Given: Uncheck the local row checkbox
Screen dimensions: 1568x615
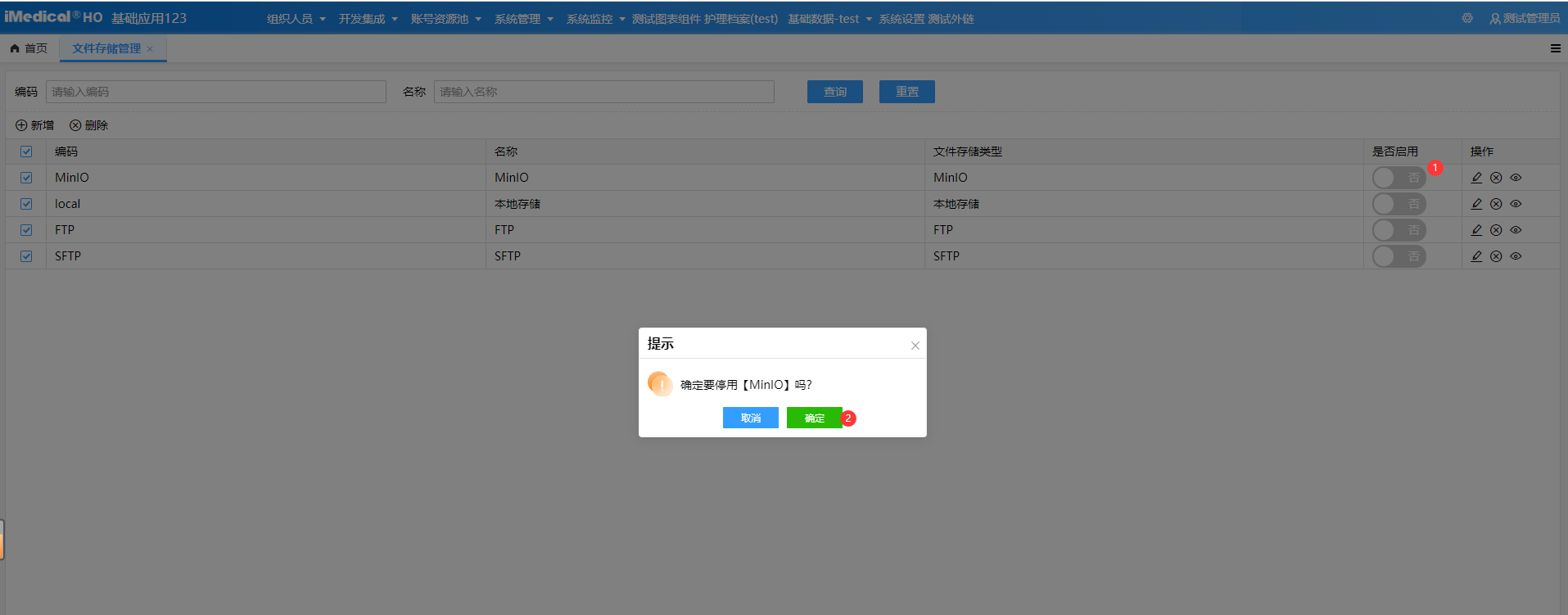Looking at the screenshot, I should [26, 204].
